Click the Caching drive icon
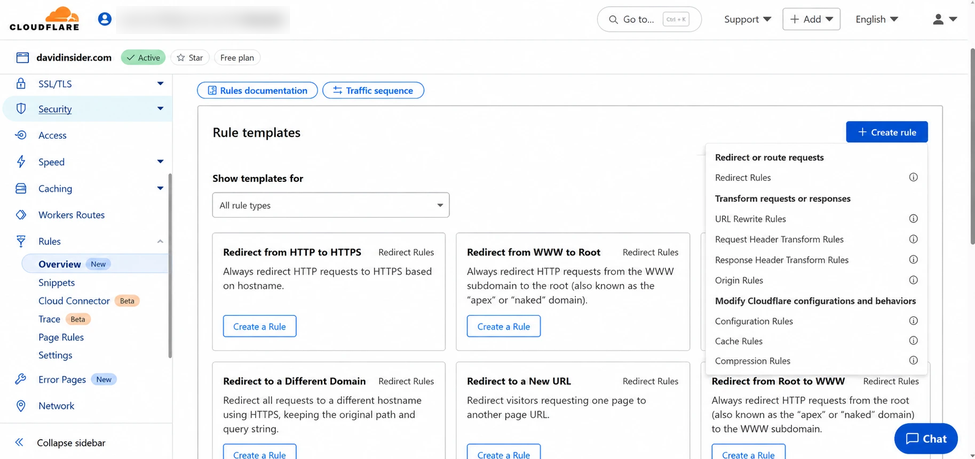The image size is (975, 459). (21, 188)
